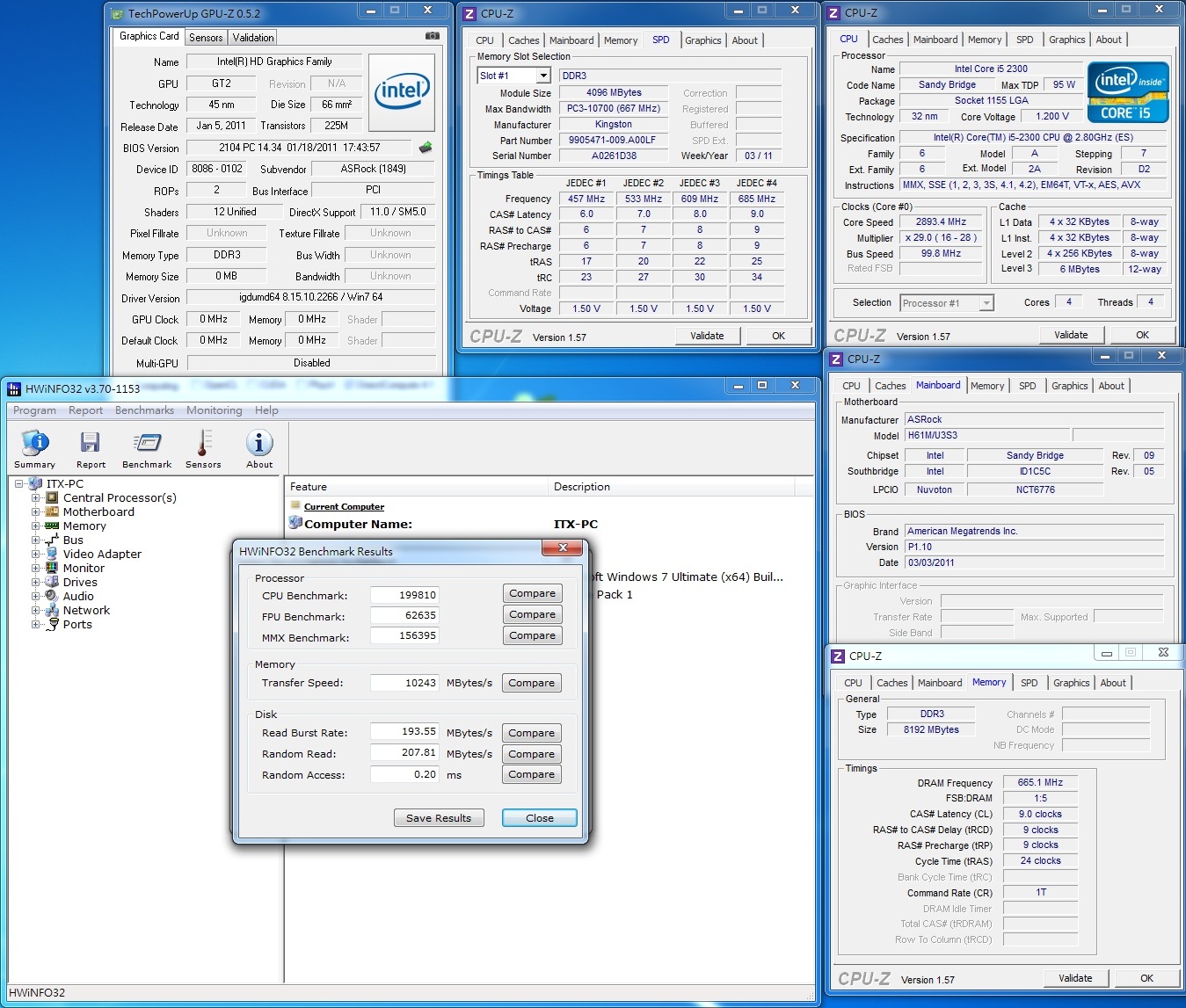Click the Description column header
Screen dimensions: 1186x1008
[x=672, y=487]
